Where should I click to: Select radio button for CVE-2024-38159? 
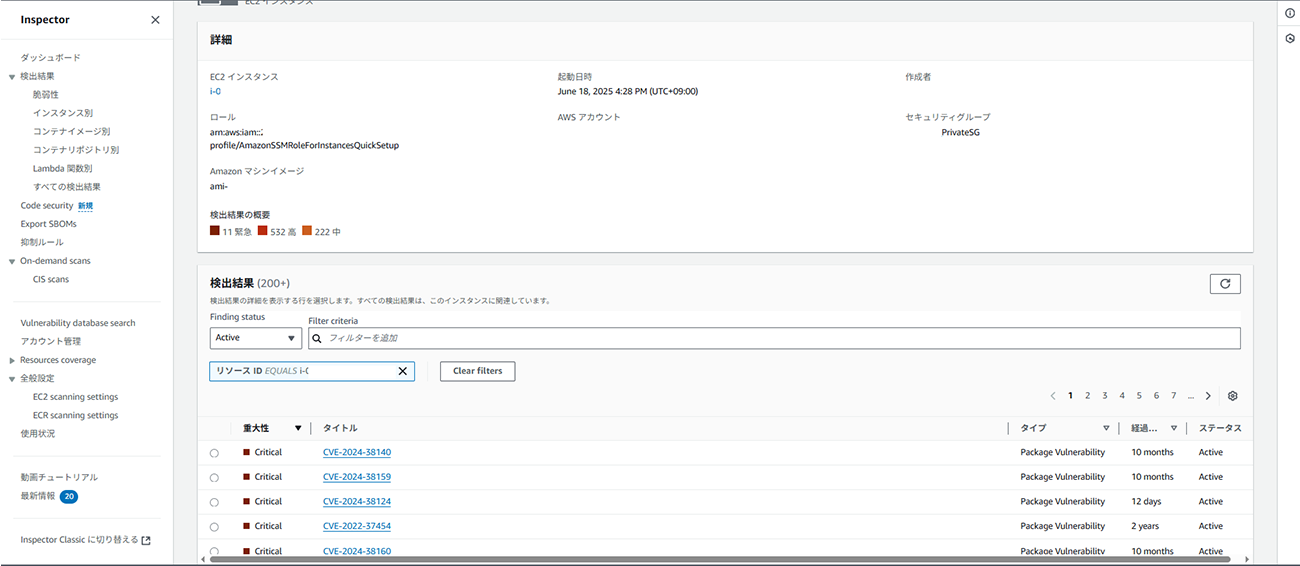pyautogui.click(x=214, y=478)
